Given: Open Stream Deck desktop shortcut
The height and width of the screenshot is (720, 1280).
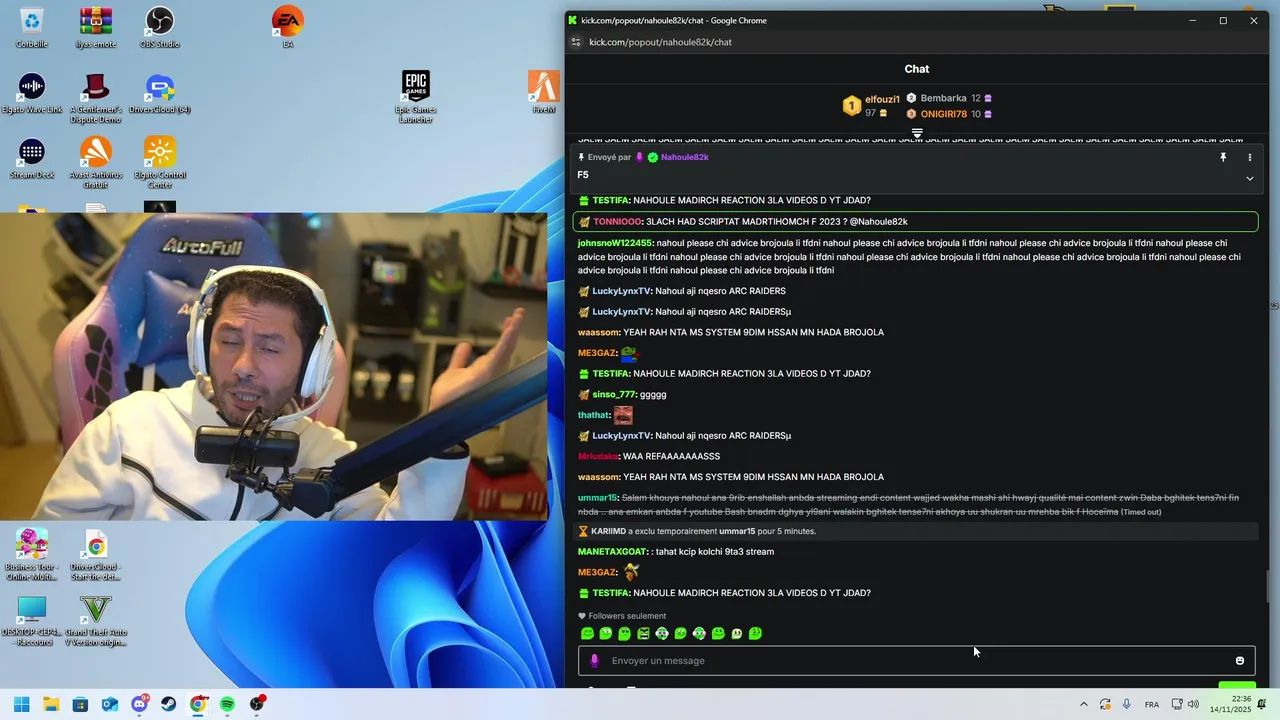Looking at the screenshot, I should 31,157.
